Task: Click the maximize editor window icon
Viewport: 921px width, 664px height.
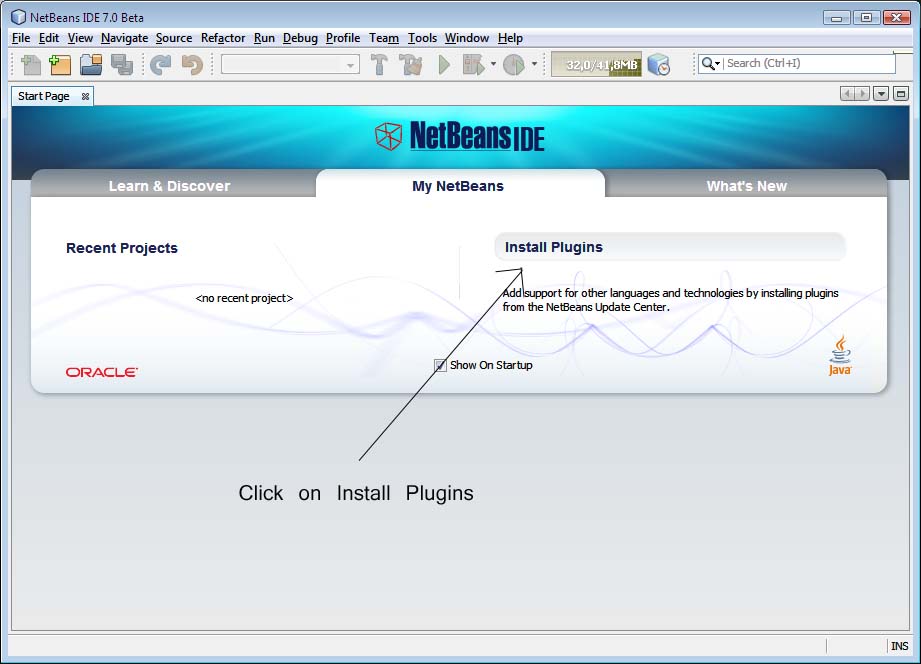Action: tap(901, 93)
